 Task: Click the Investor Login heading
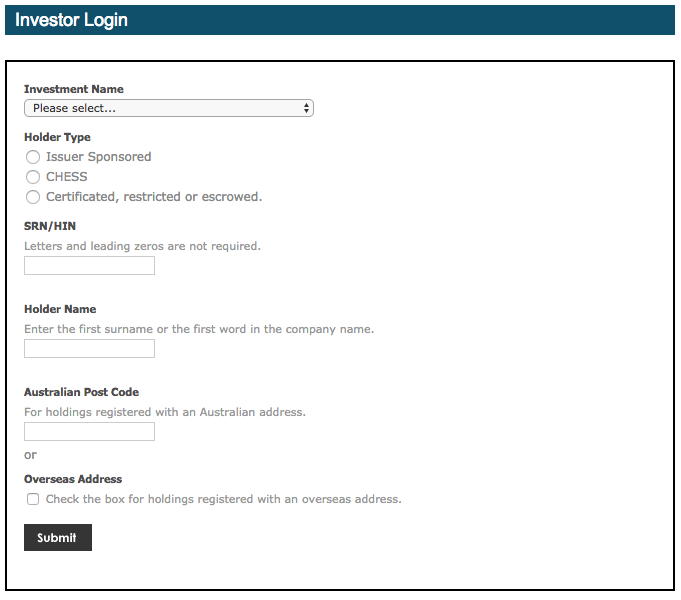(x=71, y=20)
